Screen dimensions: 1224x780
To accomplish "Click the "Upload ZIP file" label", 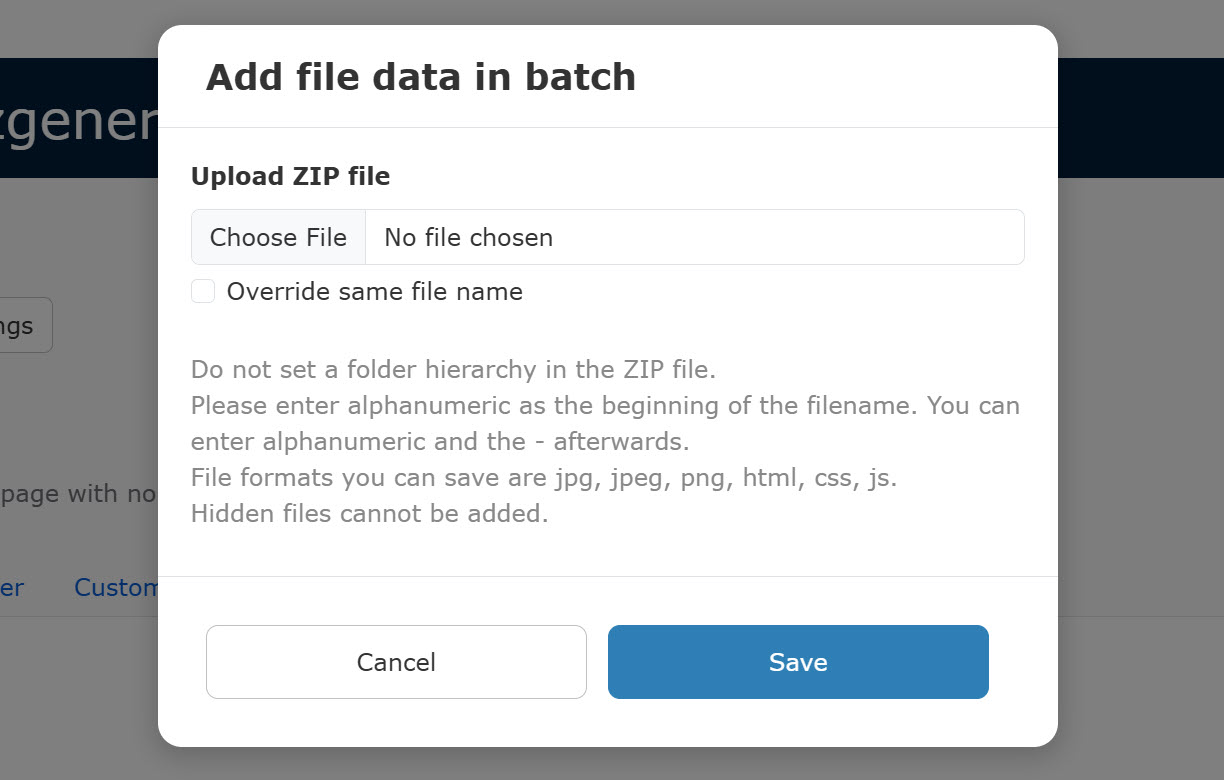I will pyautogui.click(x=290, y=176).
